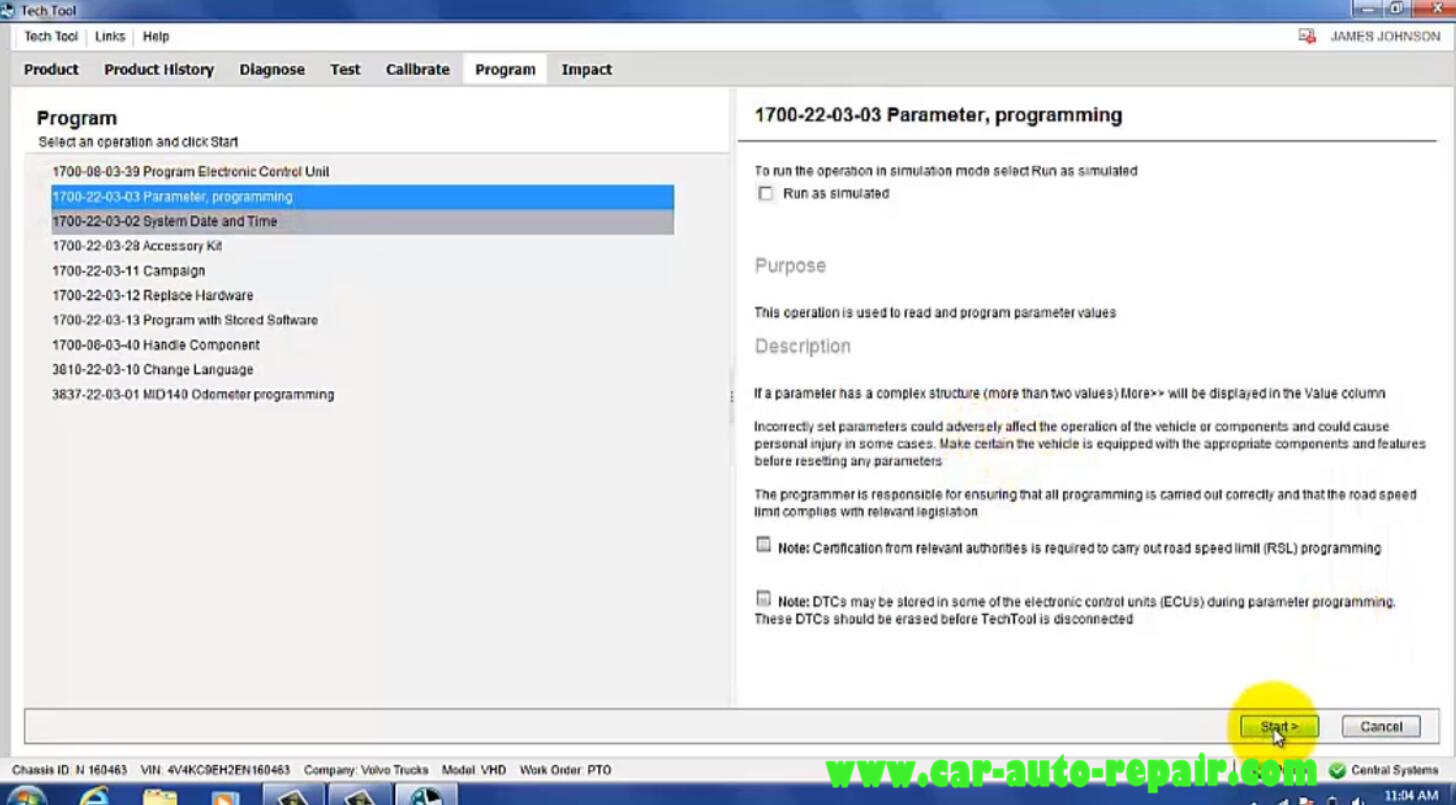
Task: Select 1700-22-03-28 Accessory Kit
Action: (x=362, y=246)
